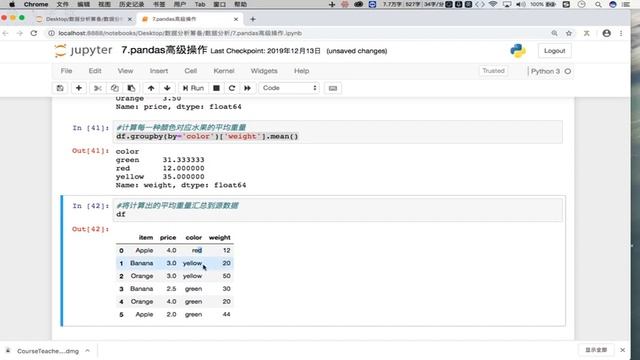
Task: Open the Chrome menu in the macOS menu bar
Action: click(x=36, y=4)
